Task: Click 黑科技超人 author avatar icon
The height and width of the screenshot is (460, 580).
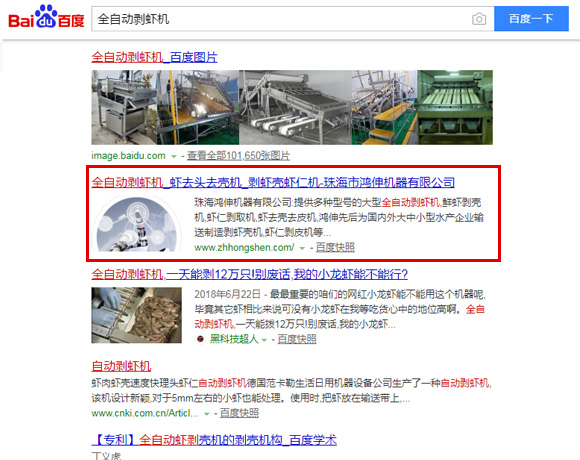Action: [200, 339]
